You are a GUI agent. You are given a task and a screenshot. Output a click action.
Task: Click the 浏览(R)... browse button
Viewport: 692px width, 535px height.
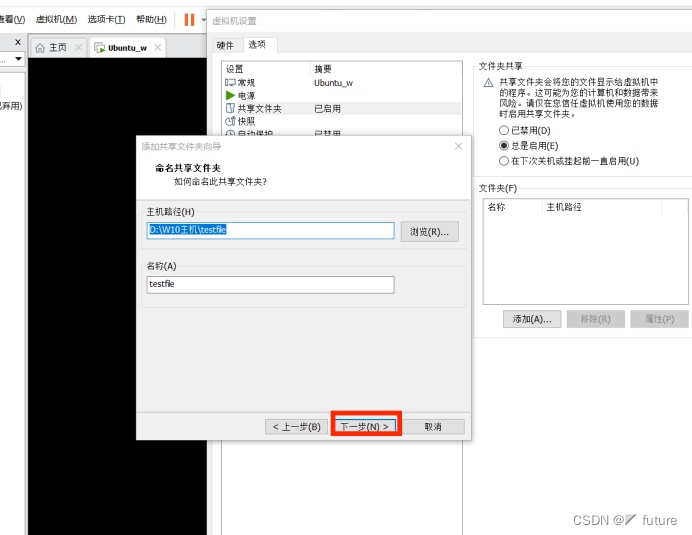(x=429, y=232)
